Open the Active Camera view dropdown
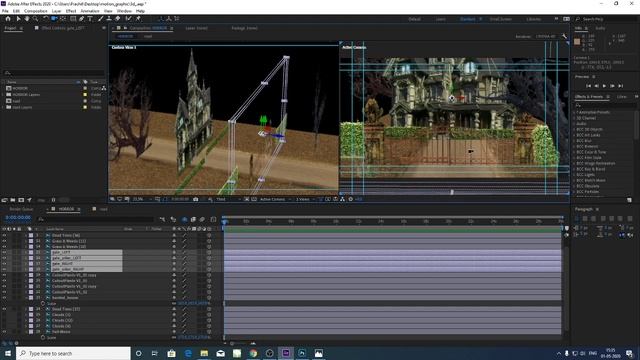The height and width of the screenshot is (360, 640). coord(275,199)
